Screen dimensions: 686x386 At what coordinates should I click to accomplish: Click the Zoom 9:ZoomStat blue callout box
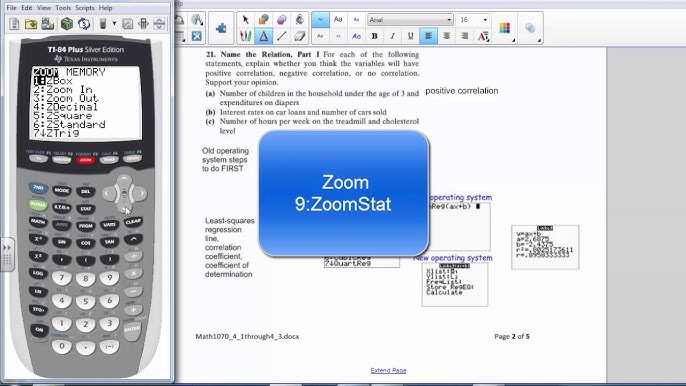click(343, 193)
